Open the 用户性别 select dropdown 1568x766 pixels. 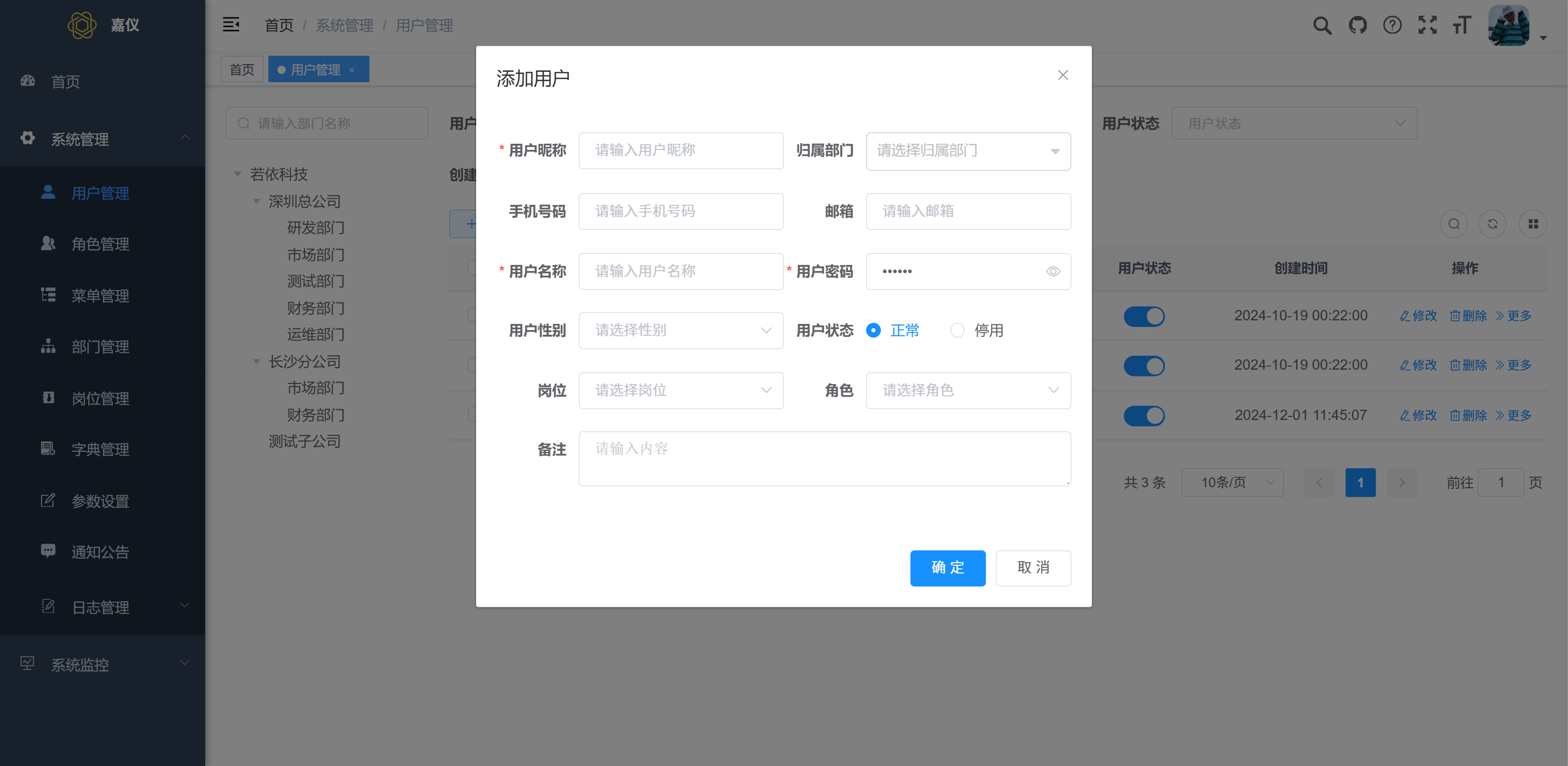[x=680, y=331]
